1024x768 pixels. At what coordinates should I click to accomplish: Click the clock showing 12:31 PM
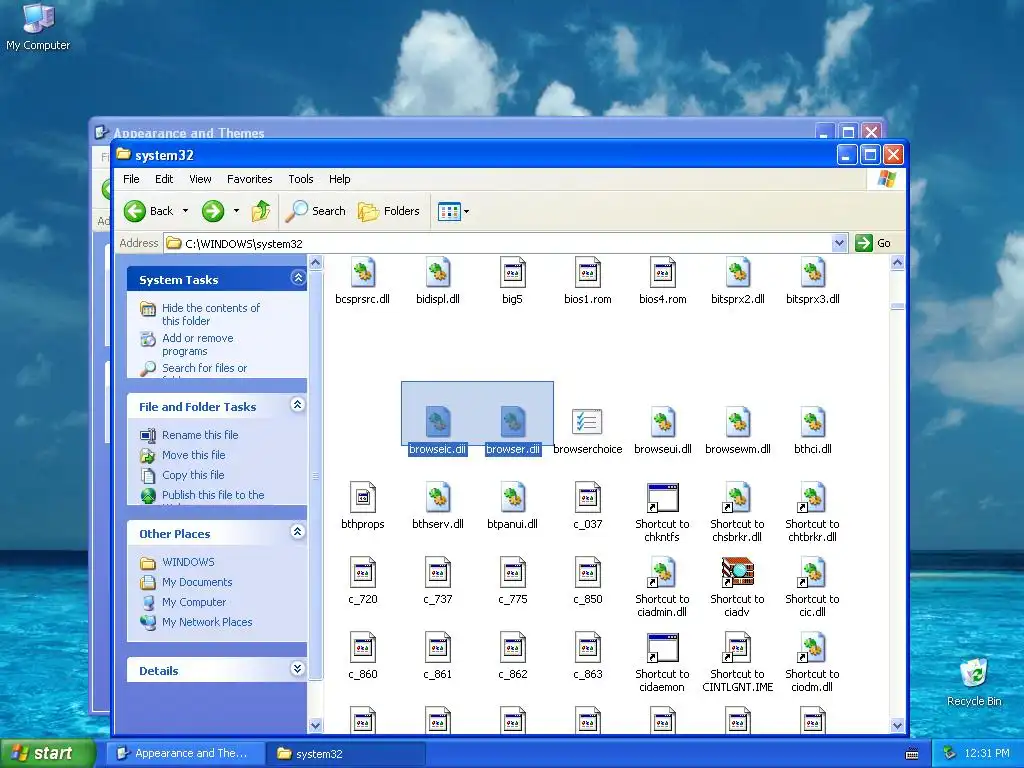click(987, 754)
